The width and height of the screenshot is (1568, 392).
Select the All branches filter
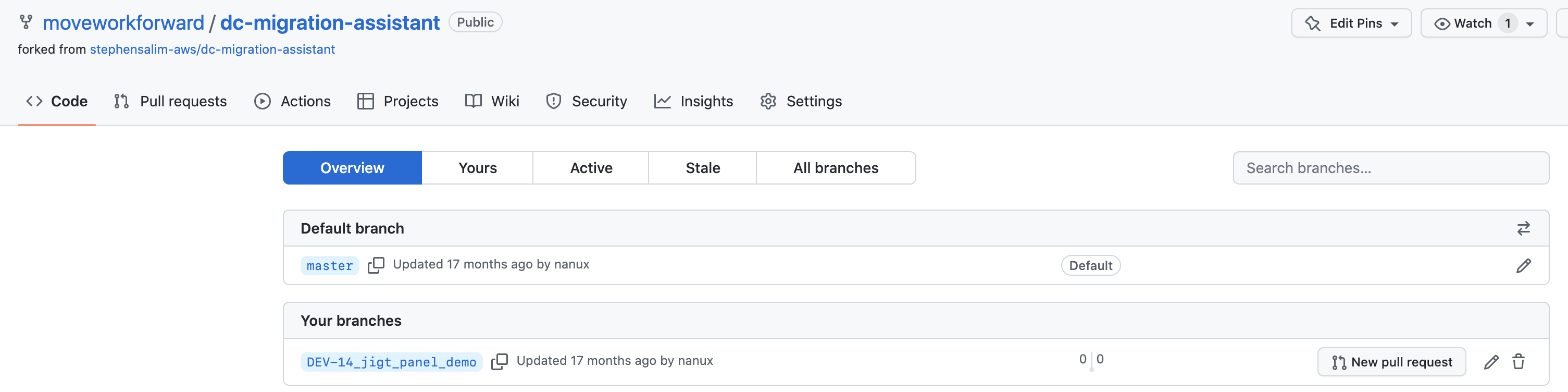(x=835, y=168)
